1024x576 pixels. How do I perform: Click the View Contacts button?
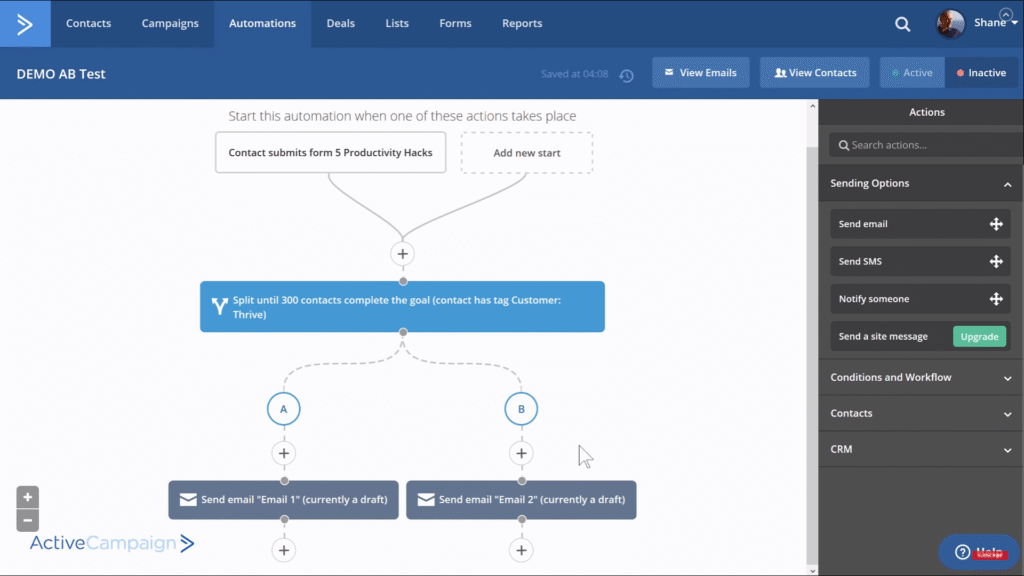(814, 72)
